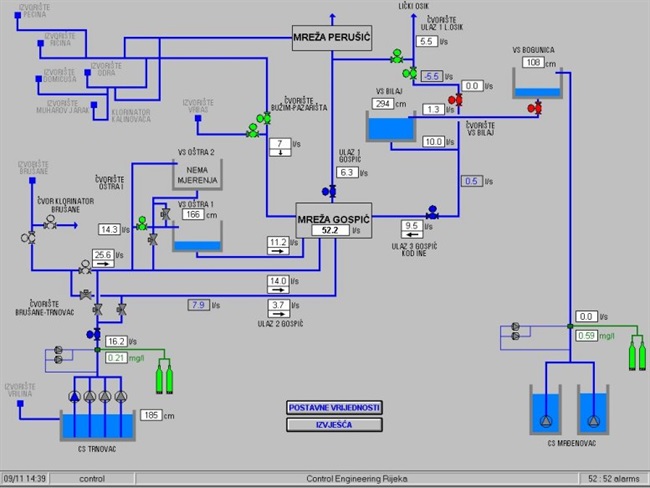This screenshot has width=650, height=488.
Task: Select the VS Bogunica 108 cm level value
Action: point(533,63)
